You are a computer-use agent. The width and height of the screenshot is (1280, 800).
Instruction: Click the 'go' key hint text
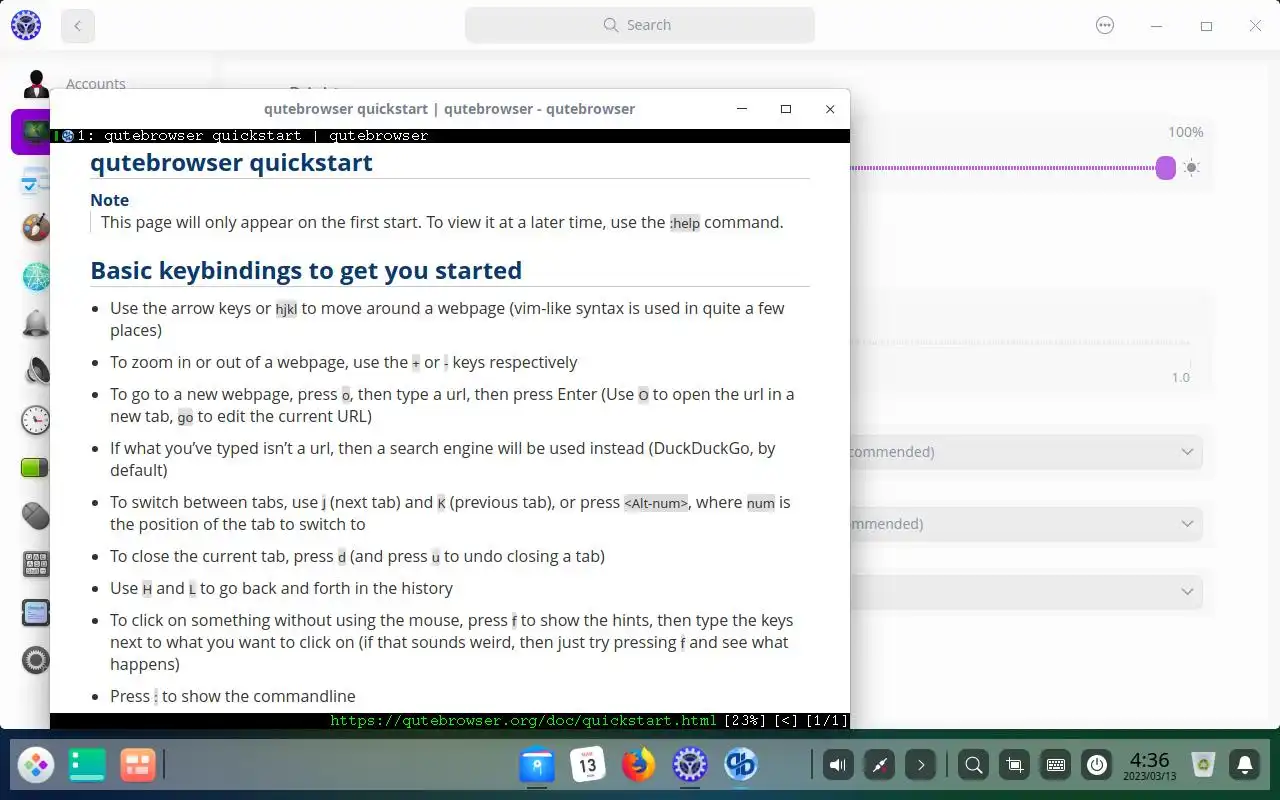[185, 417]
